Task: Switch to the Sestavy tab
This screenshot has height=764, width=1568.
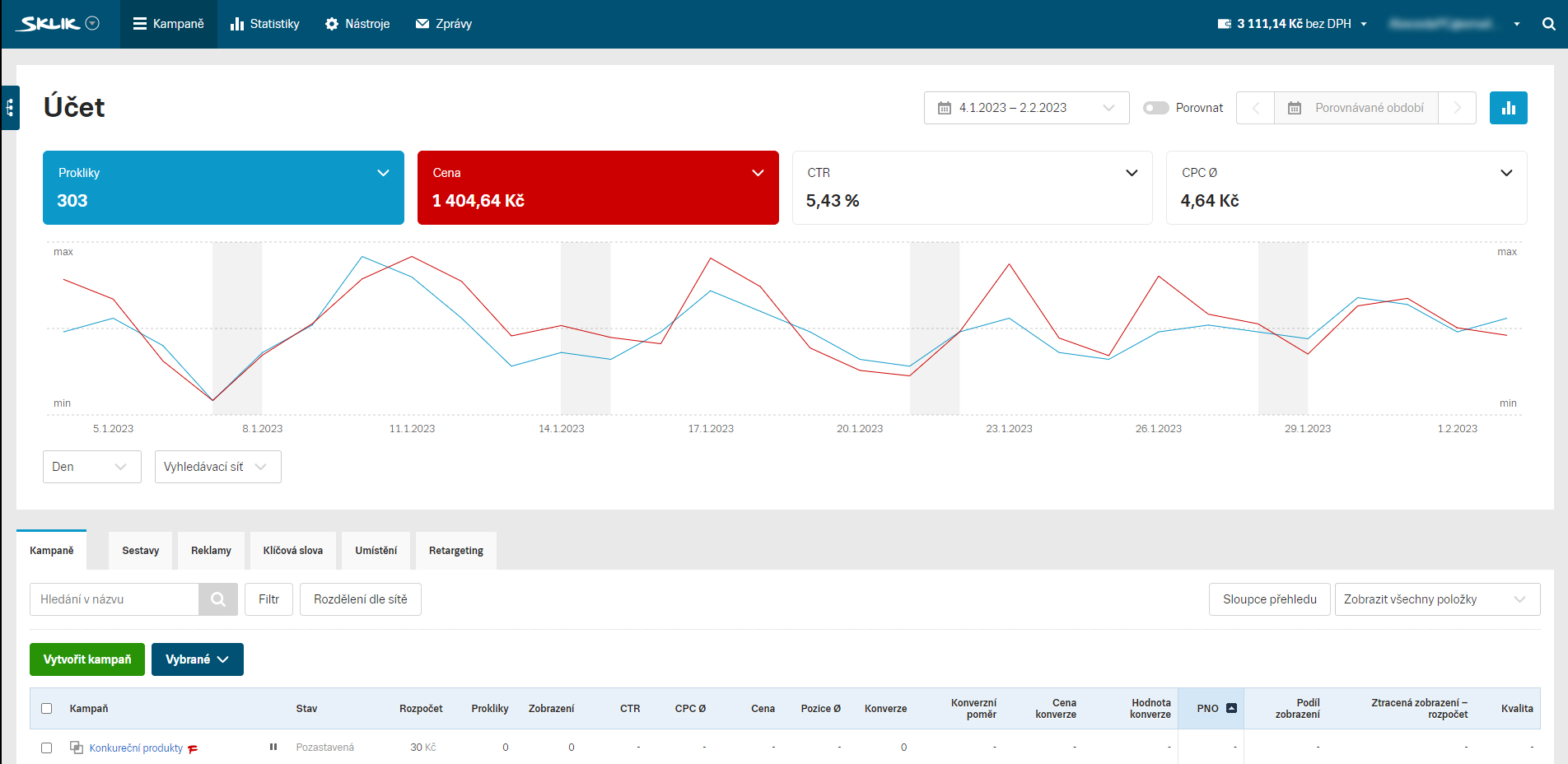Action: 140,550
